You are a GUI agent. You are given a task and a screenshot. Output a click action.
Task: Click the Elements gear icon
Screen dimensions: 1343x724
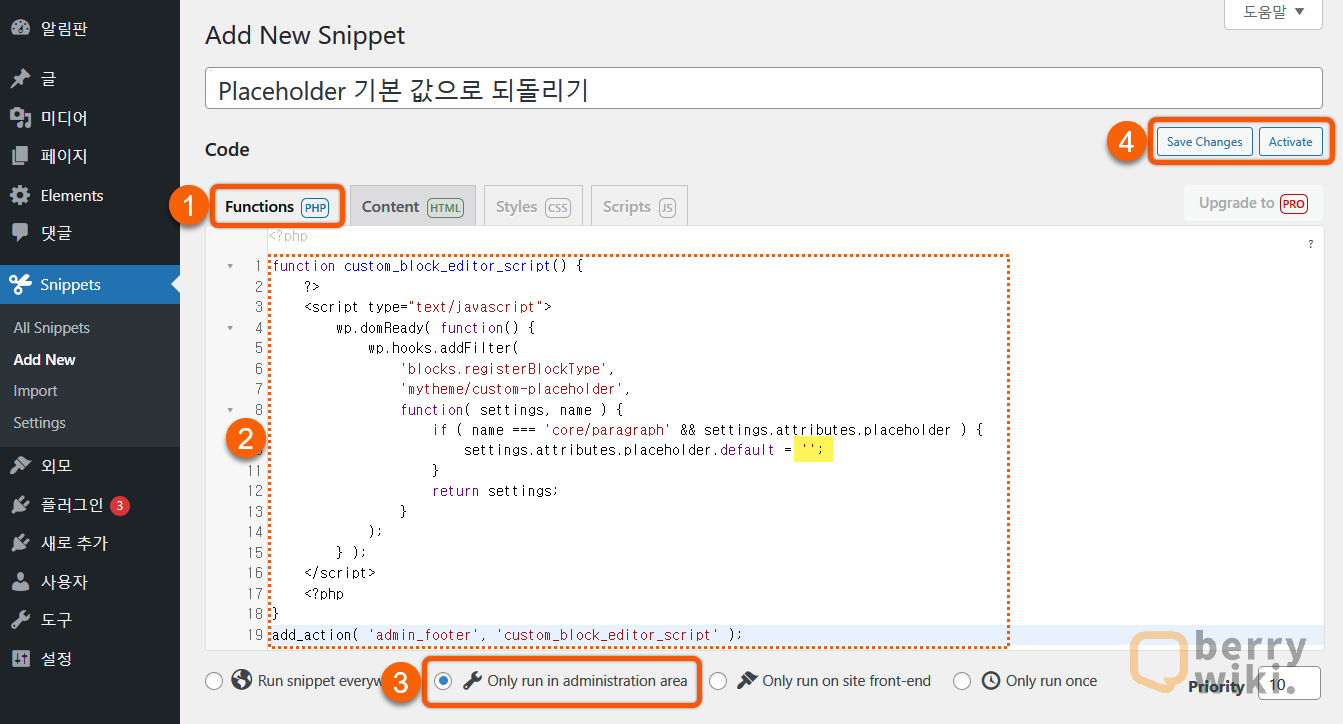tap(20, 195)
